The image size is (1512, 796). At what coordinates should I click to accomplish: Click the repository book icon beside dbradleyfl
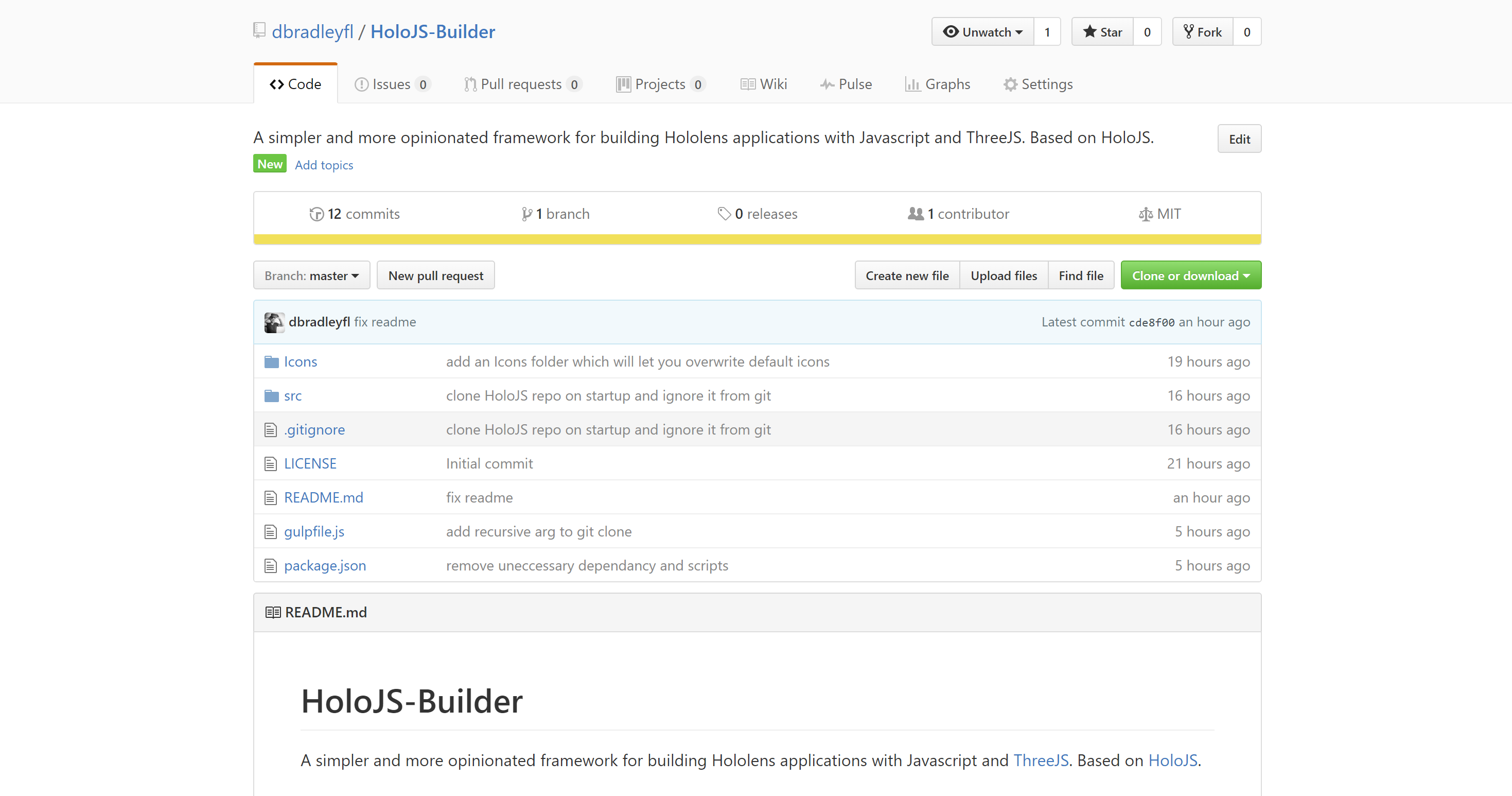(x=259, y=30)
